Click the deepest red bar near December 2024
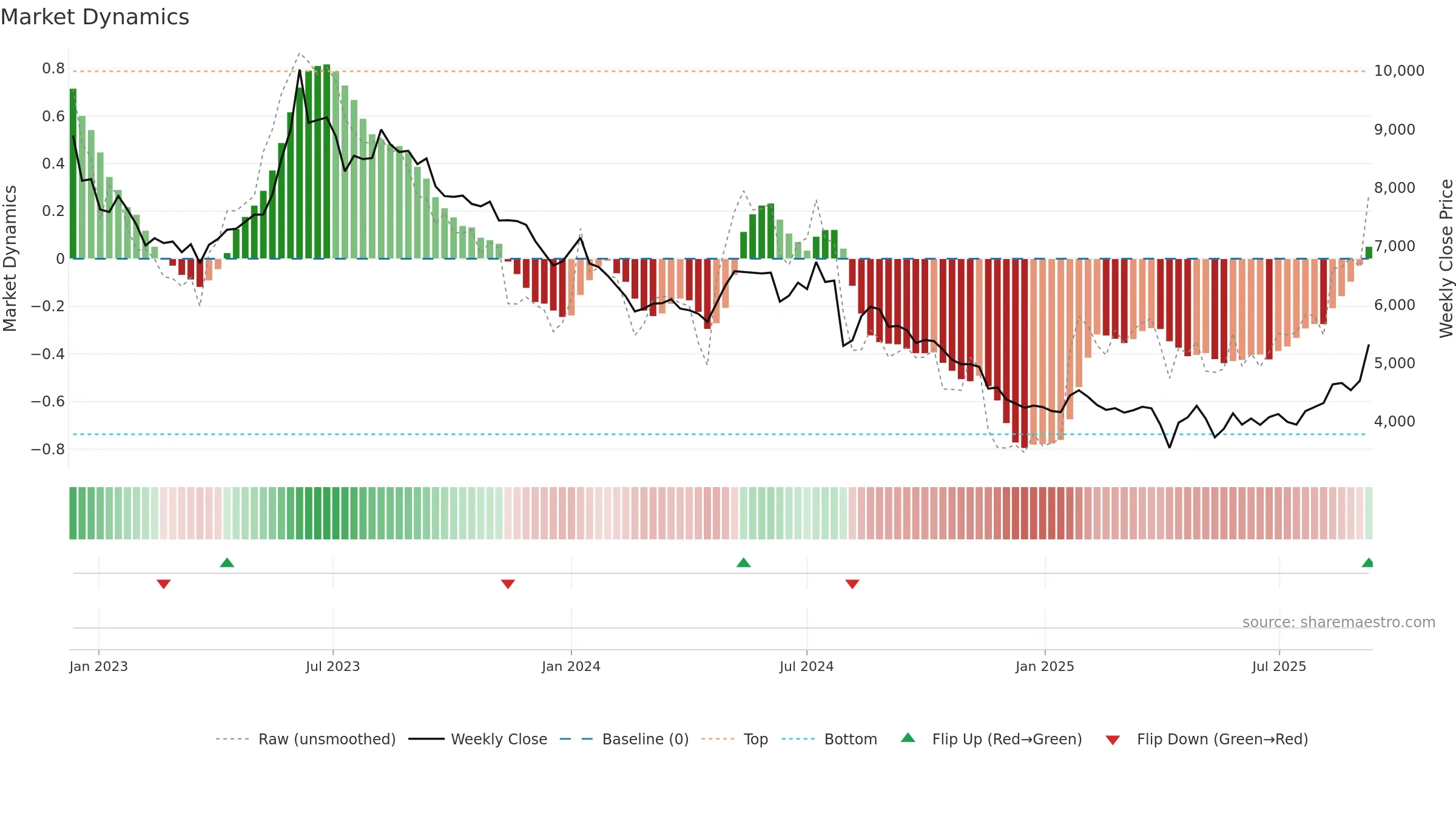 1024,353
